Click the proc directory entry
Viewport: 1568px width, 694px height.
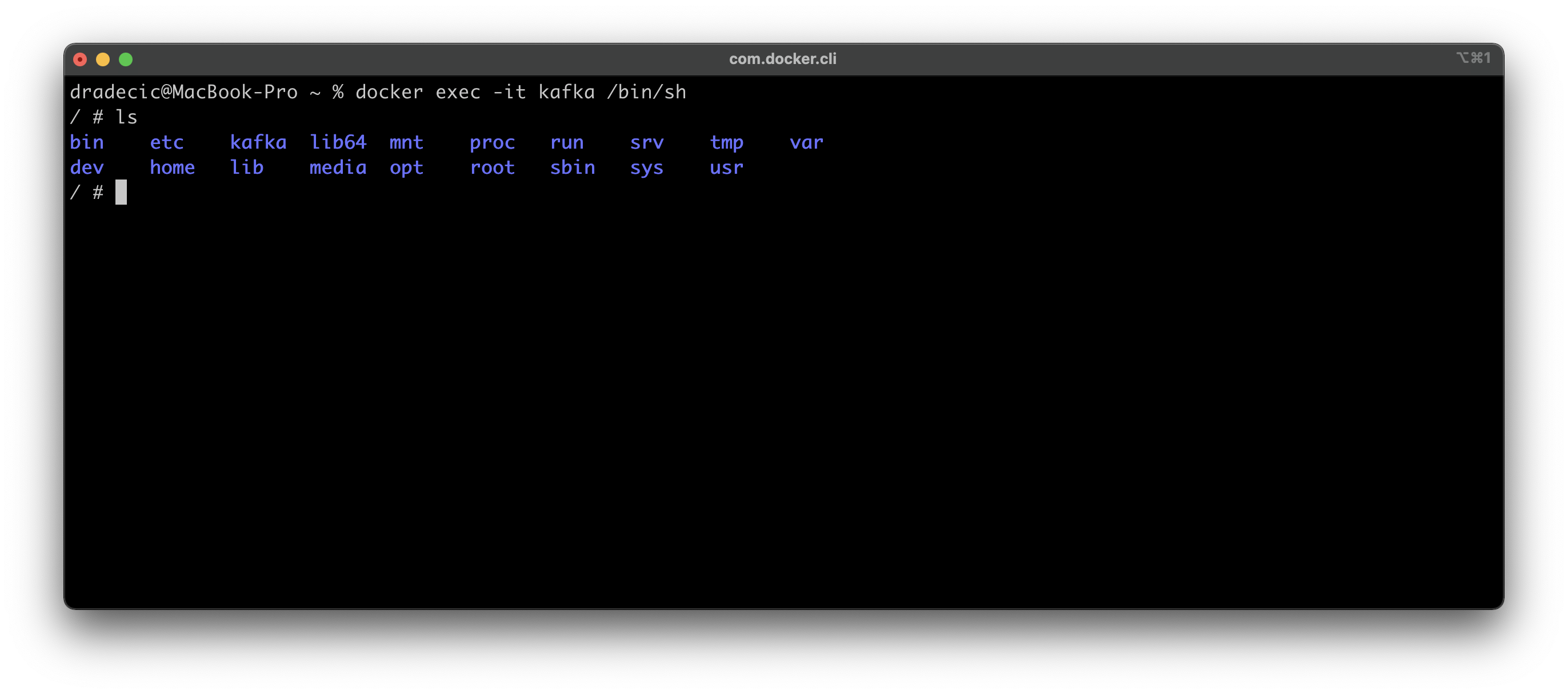(x=493, y=142)
